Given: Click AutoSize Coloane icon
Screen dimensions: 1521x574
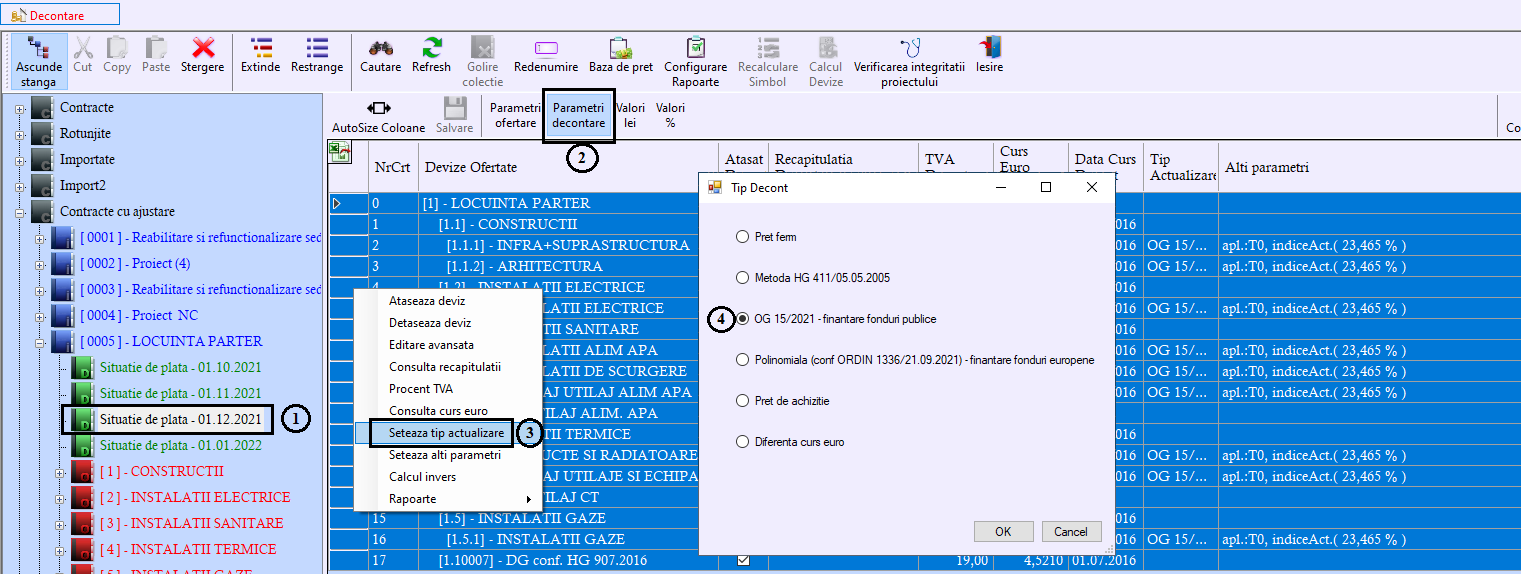Looking at the screenshot, I should pos(379,116).
